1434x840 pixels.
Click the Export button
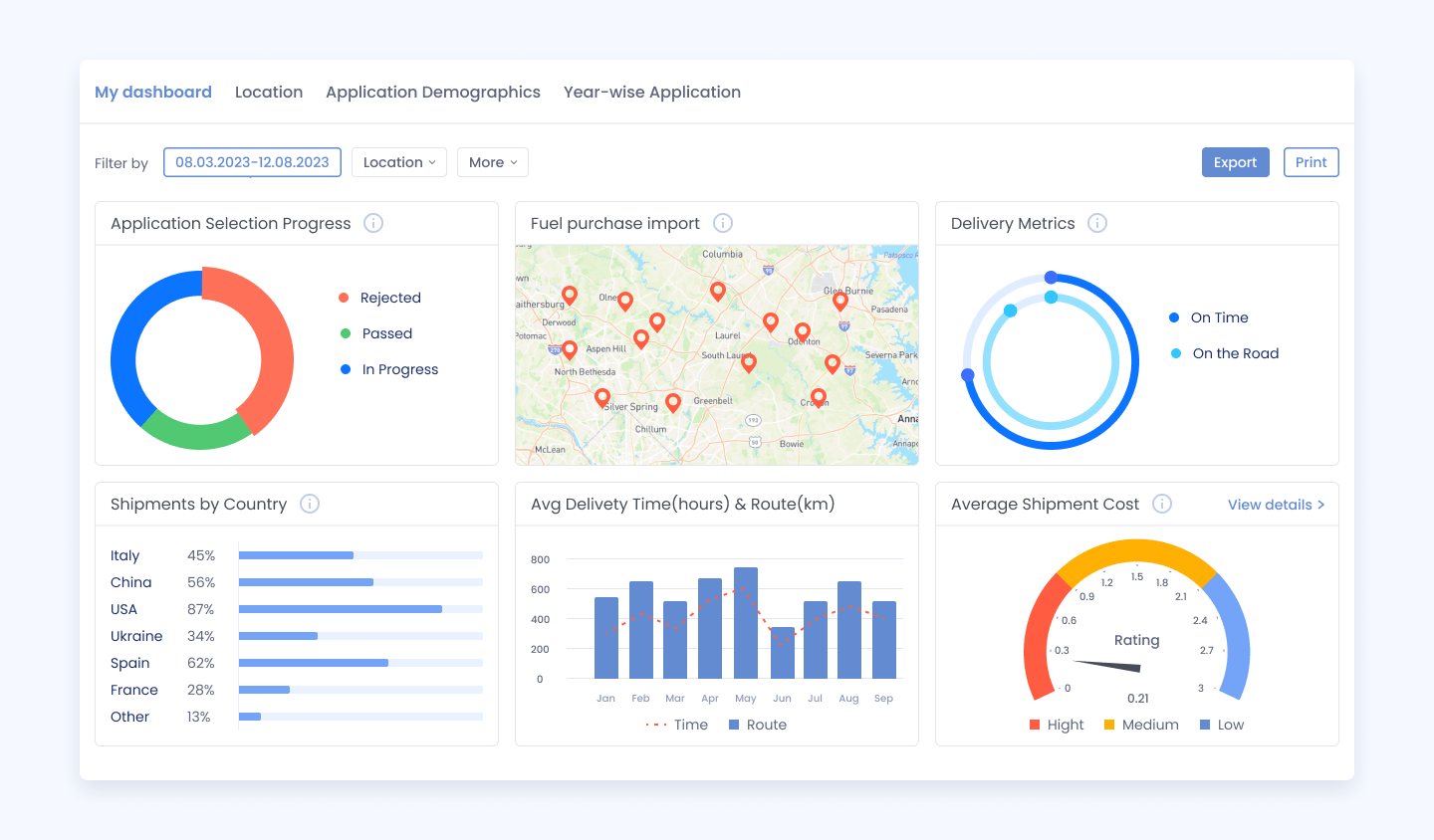[x=1236, y=162]
